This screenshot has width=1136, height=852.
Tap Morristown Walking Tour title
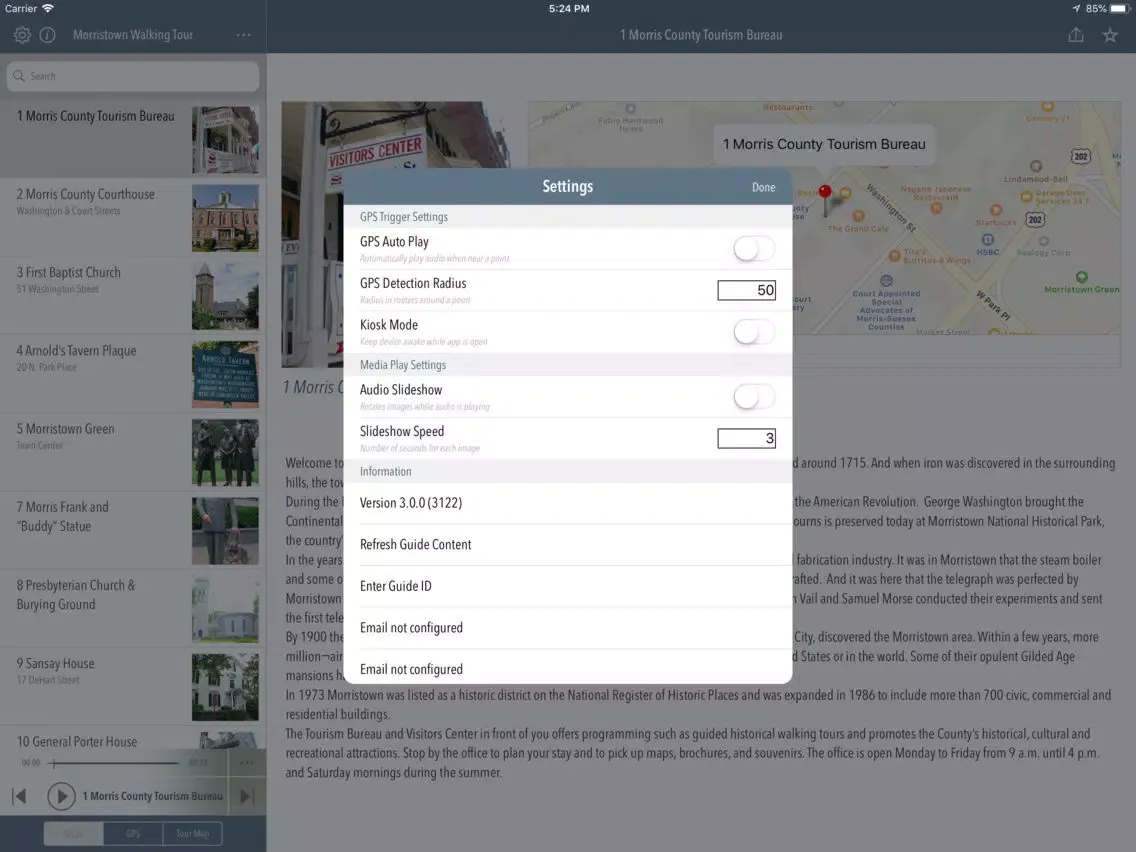pos(133,35)
